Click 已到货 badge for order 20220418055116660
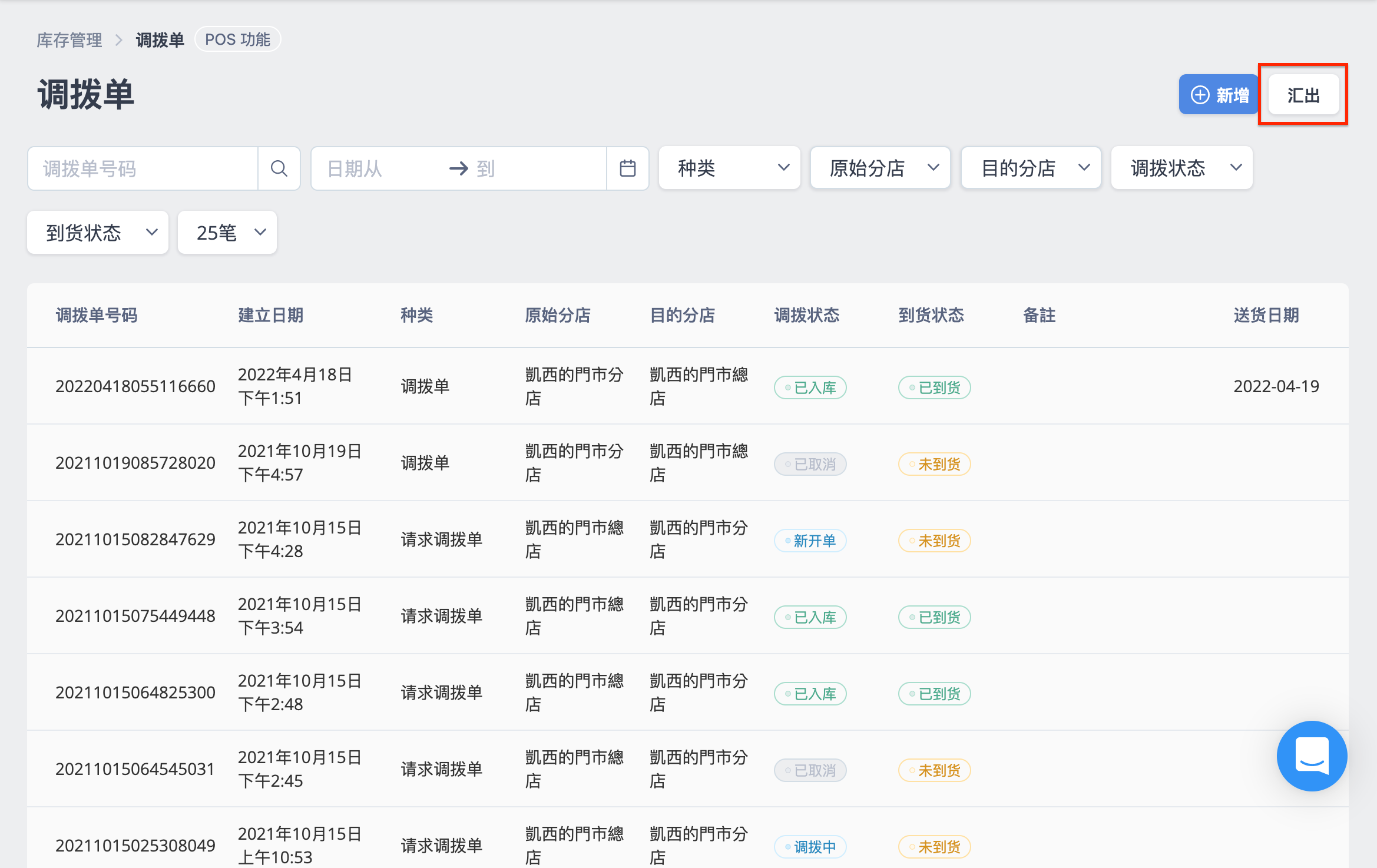The image size is (1377, 868). click(935, 387)
